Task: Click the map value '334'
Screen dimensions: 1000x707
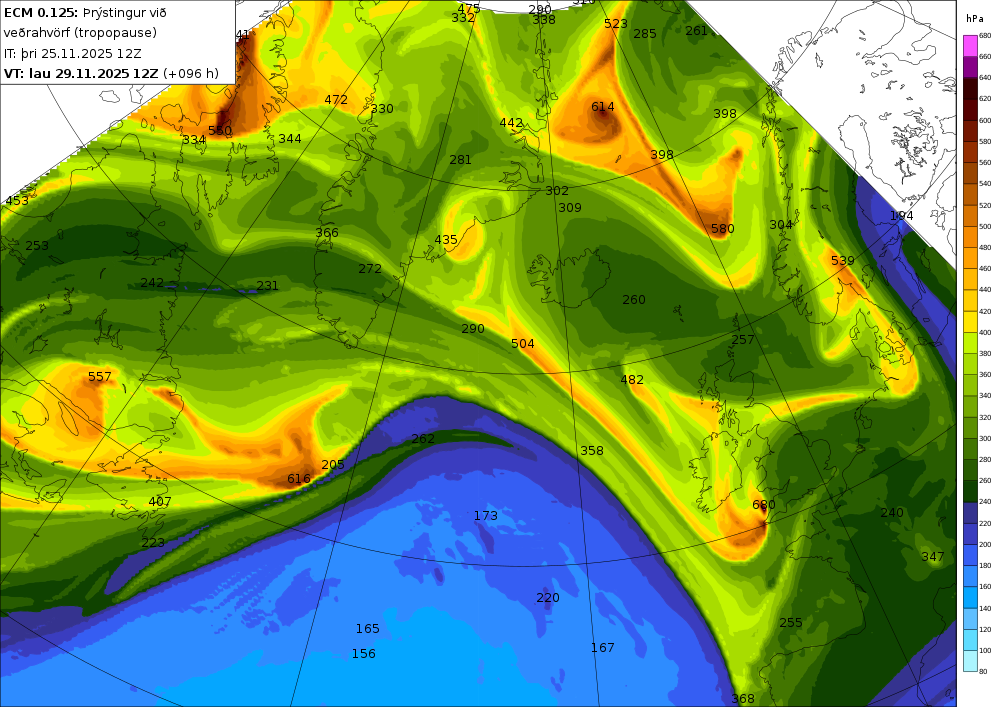Action: 194,140
